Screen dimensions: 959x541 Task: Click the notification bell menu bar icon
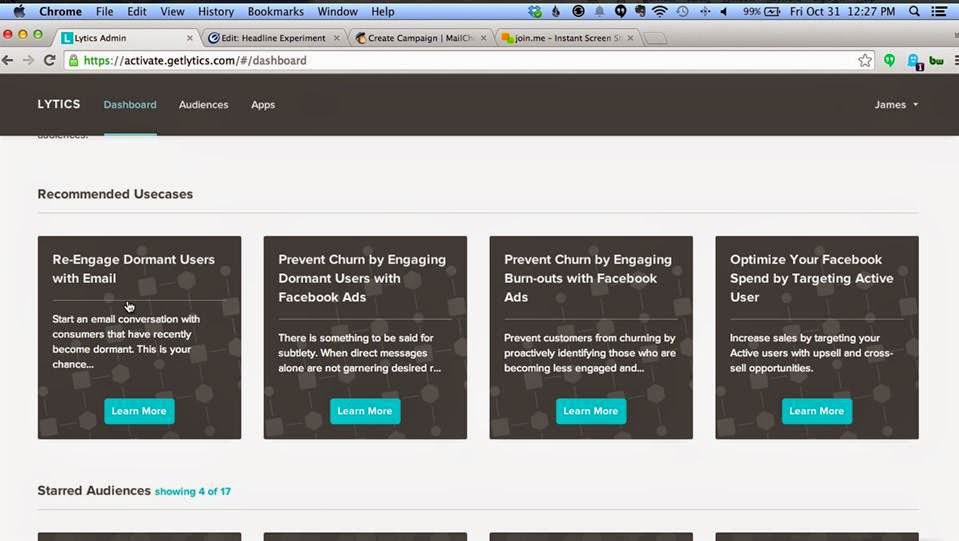pyautogui.click(x=599, y=11)
